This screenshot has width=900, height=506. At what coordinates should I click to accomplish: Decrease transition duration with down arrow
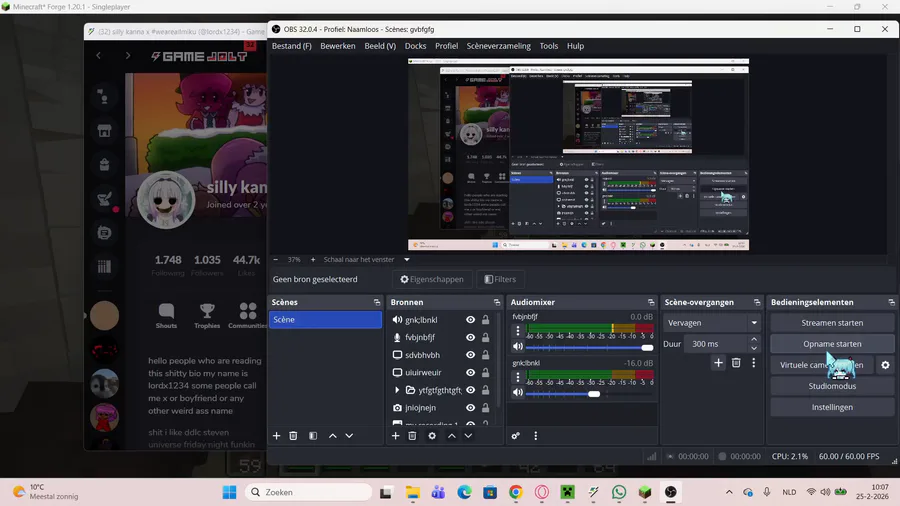pyautogui.click(x=754, y=348)
